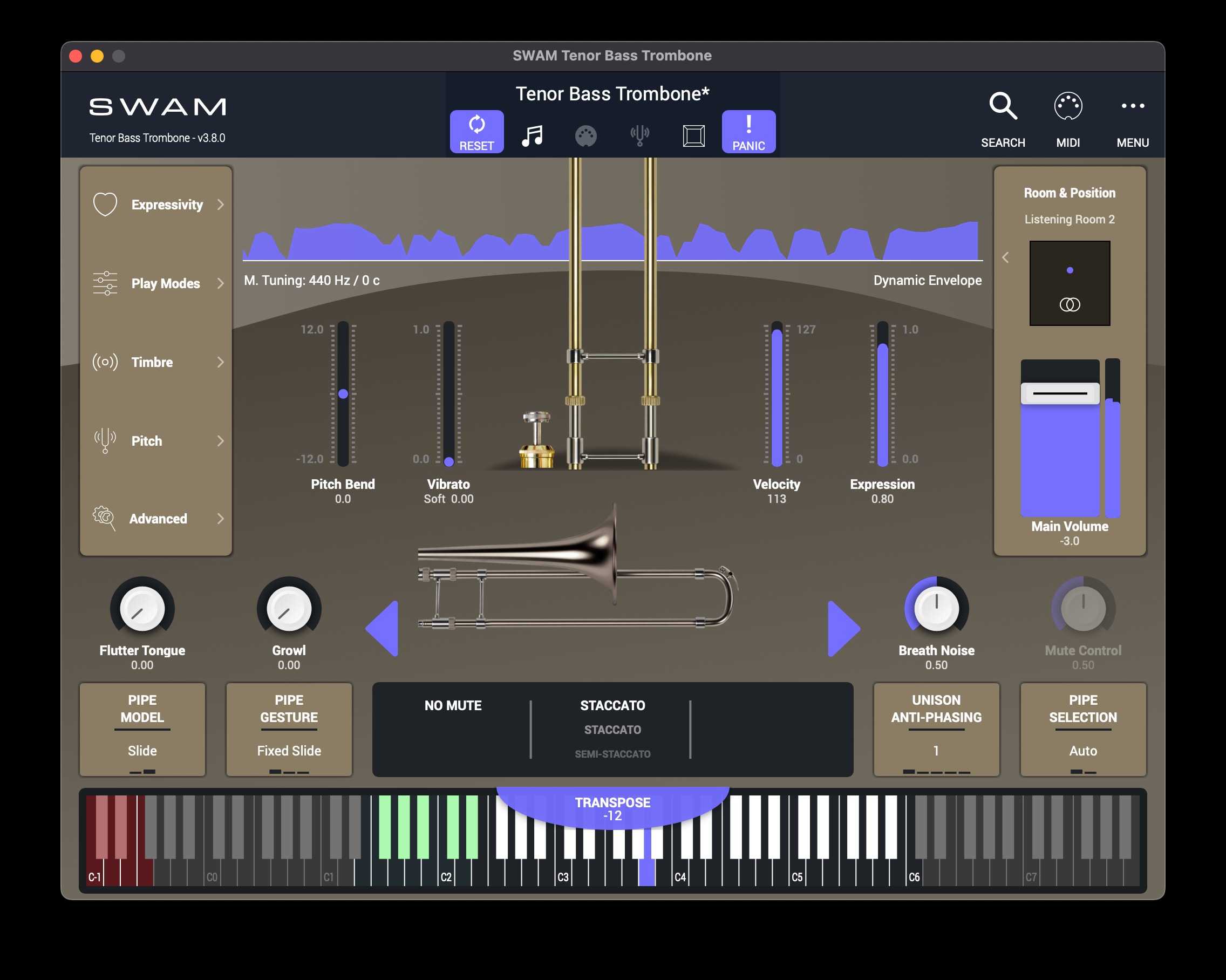The height and width of the screenshot is (980, 1226).
Task: Open the room/box icon next to Panic
Action: tap(694, 135)
